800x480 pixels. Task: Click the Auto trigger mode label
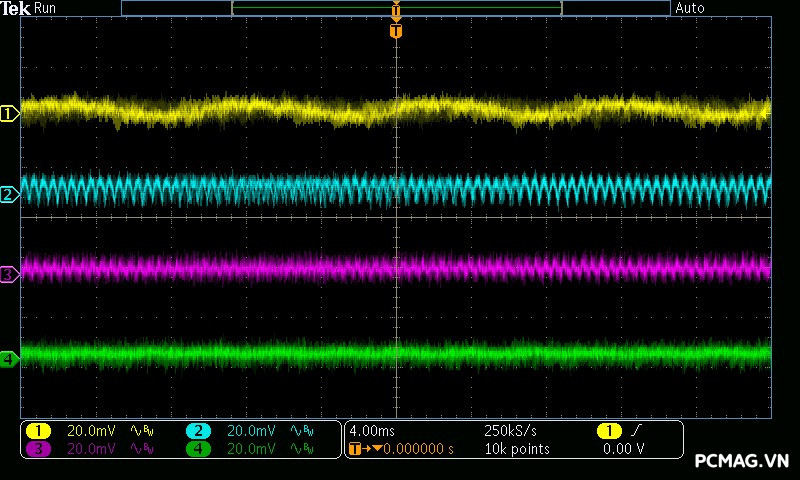690,8
